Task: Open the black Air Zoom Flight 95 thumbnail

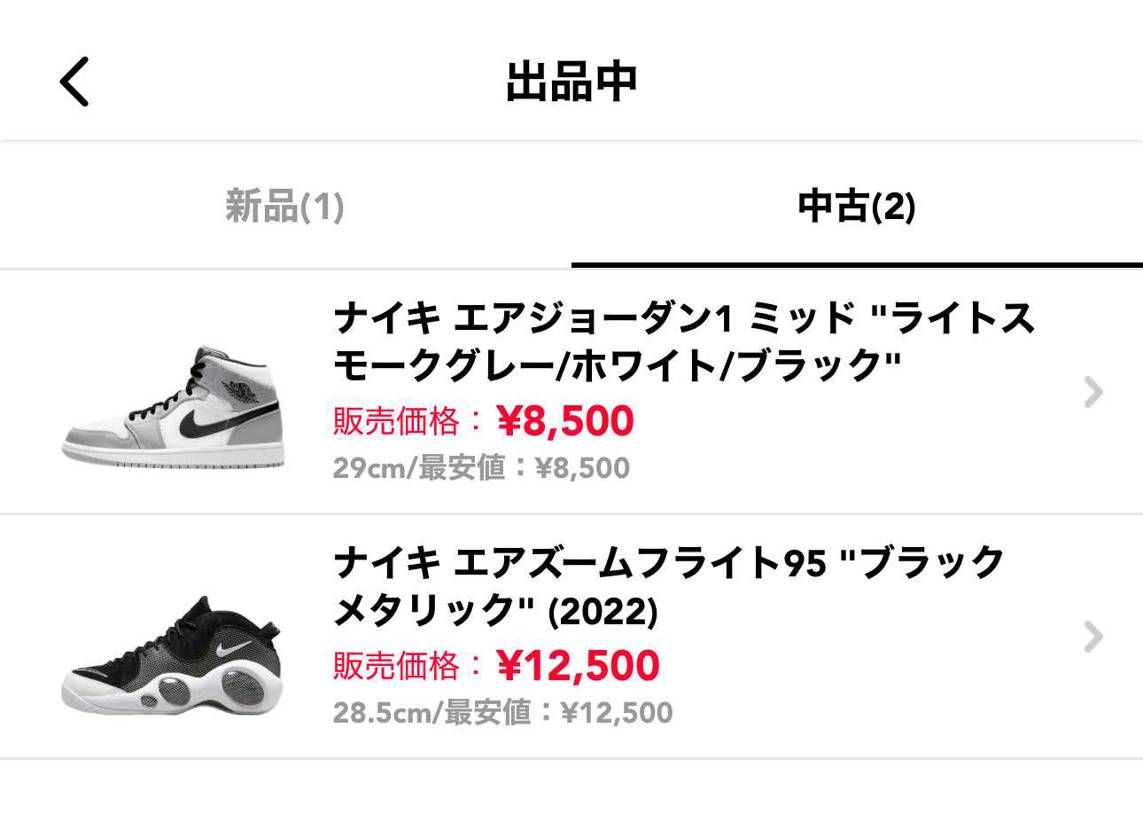Action: (x=172, y=655)
